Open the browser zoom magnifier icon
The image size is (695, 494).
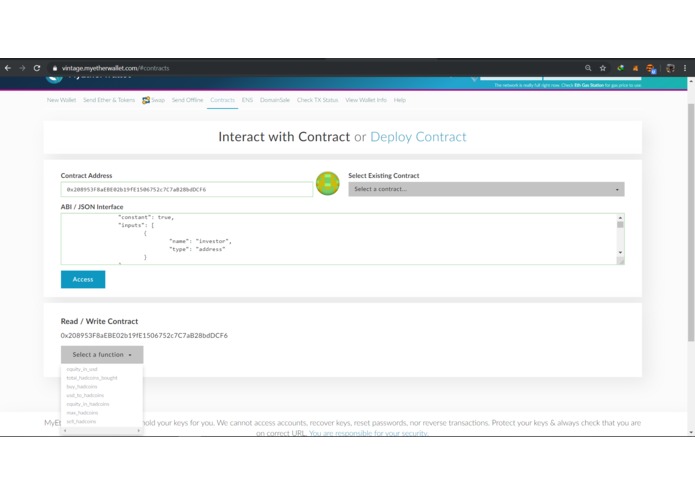click(x=588, y=68)
